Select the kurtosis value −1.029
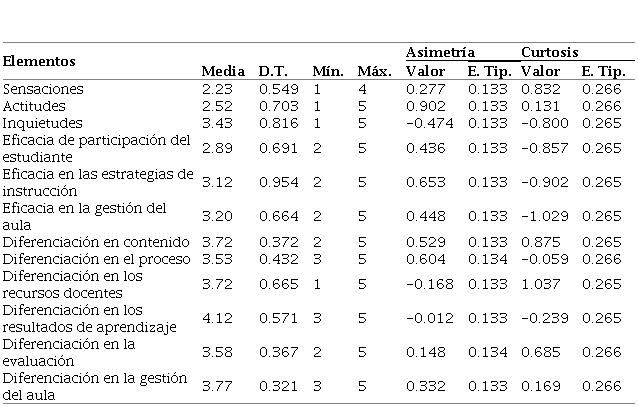638x407 pixels. [542, 216]
